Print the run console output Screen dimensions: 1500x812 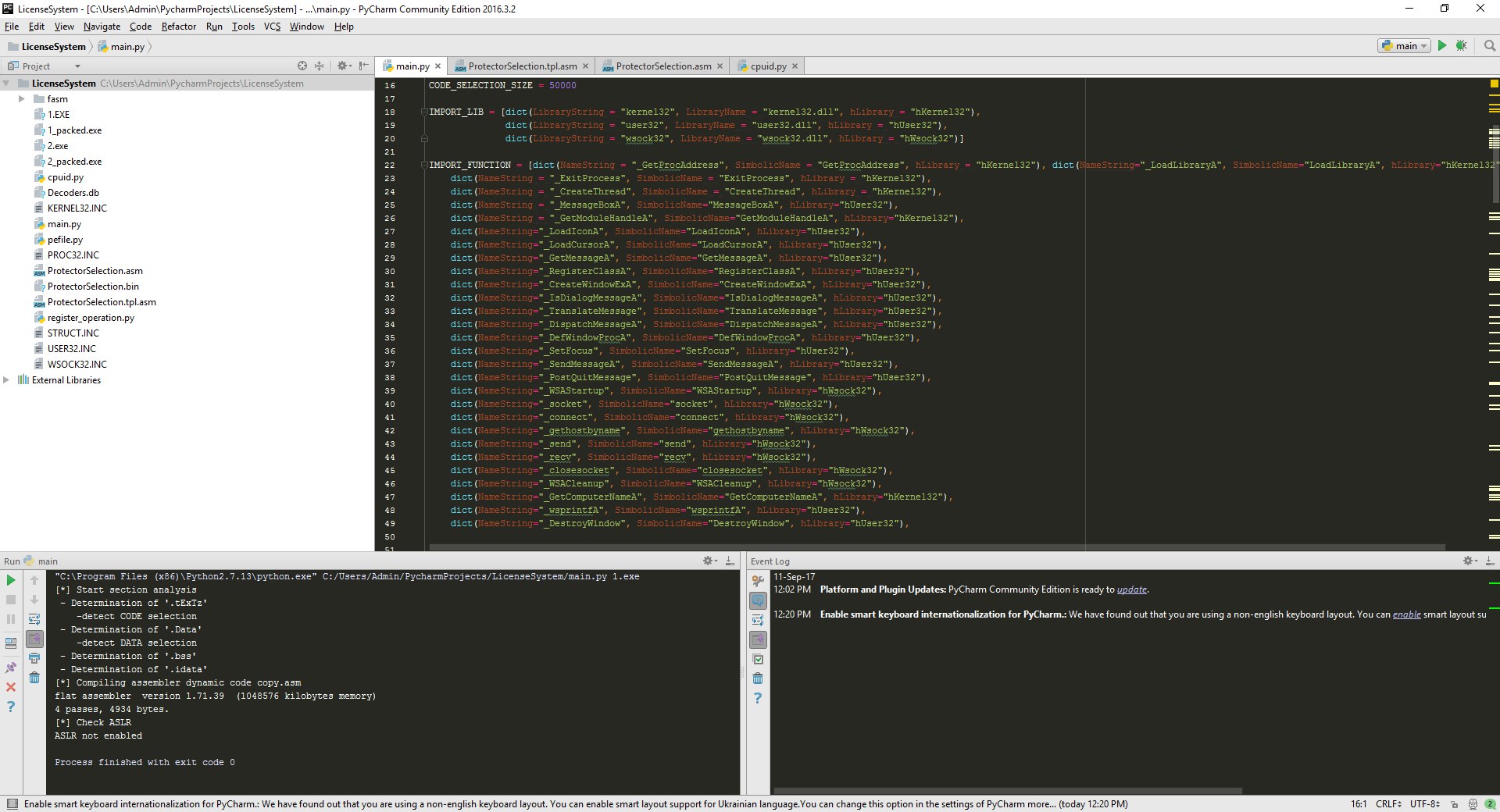(34, 658)
